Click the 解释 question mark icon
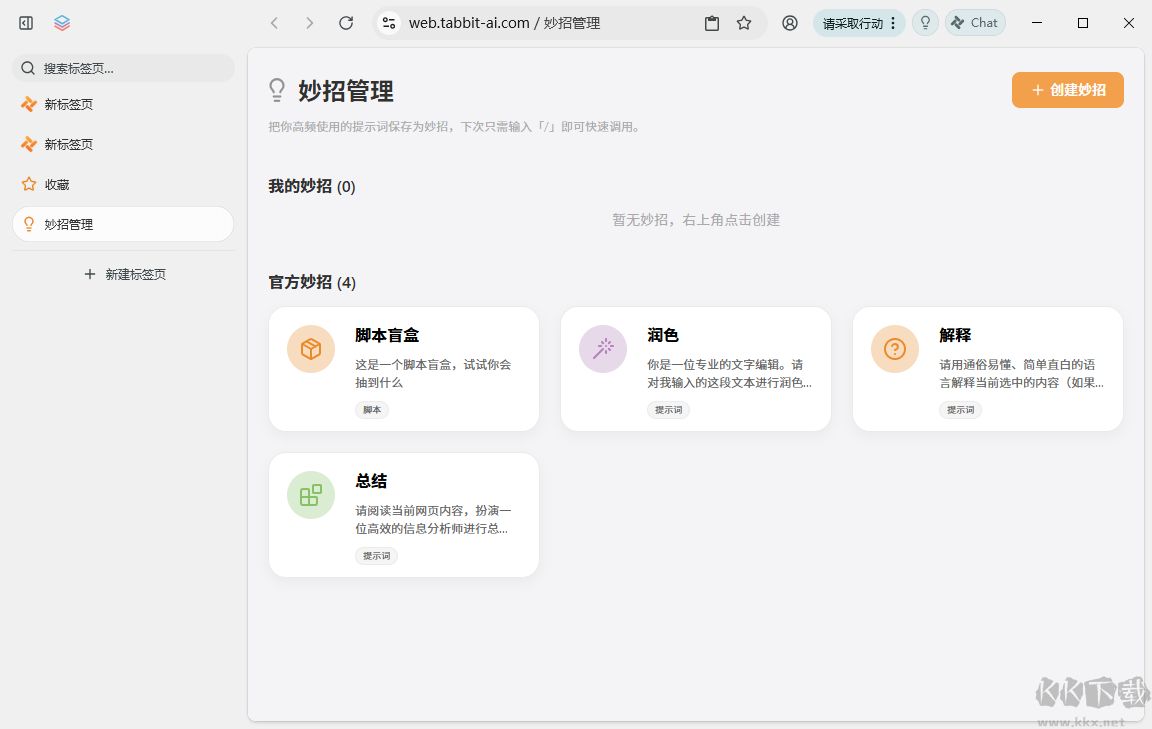This screenshot has width=1152, height=729. tap(894, 349)
